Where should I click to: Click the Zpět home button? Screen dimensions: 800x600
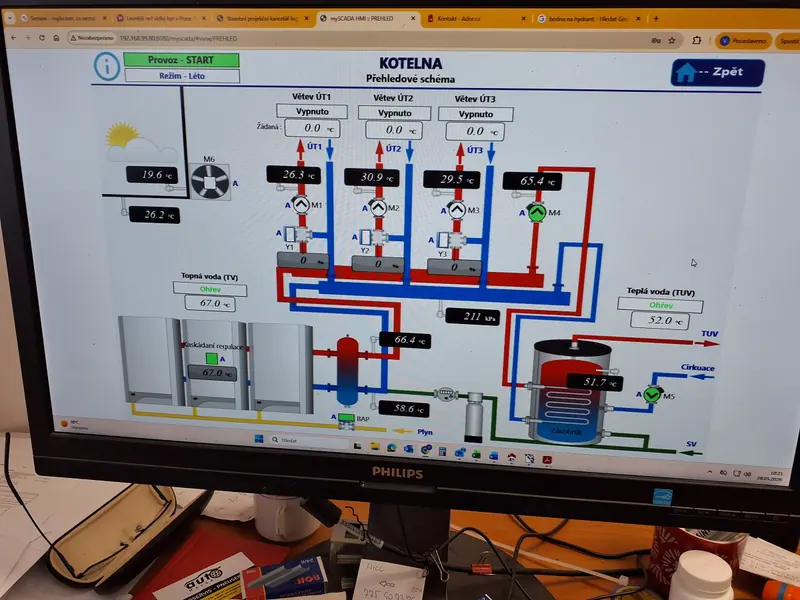pyautogui.click(x=717, y=72)
